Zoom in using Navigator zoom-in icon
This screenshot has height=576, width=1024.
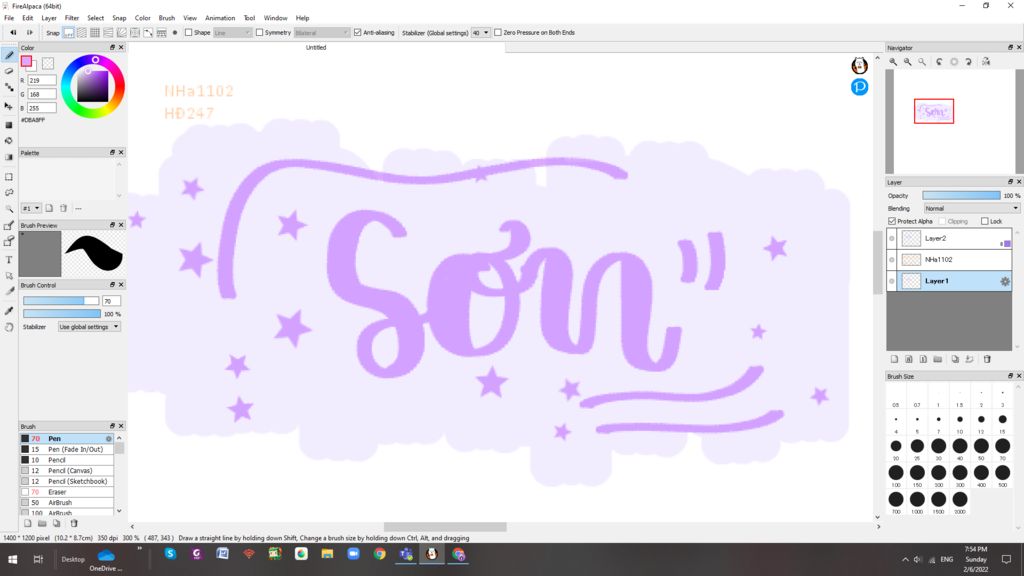point(893,61)
